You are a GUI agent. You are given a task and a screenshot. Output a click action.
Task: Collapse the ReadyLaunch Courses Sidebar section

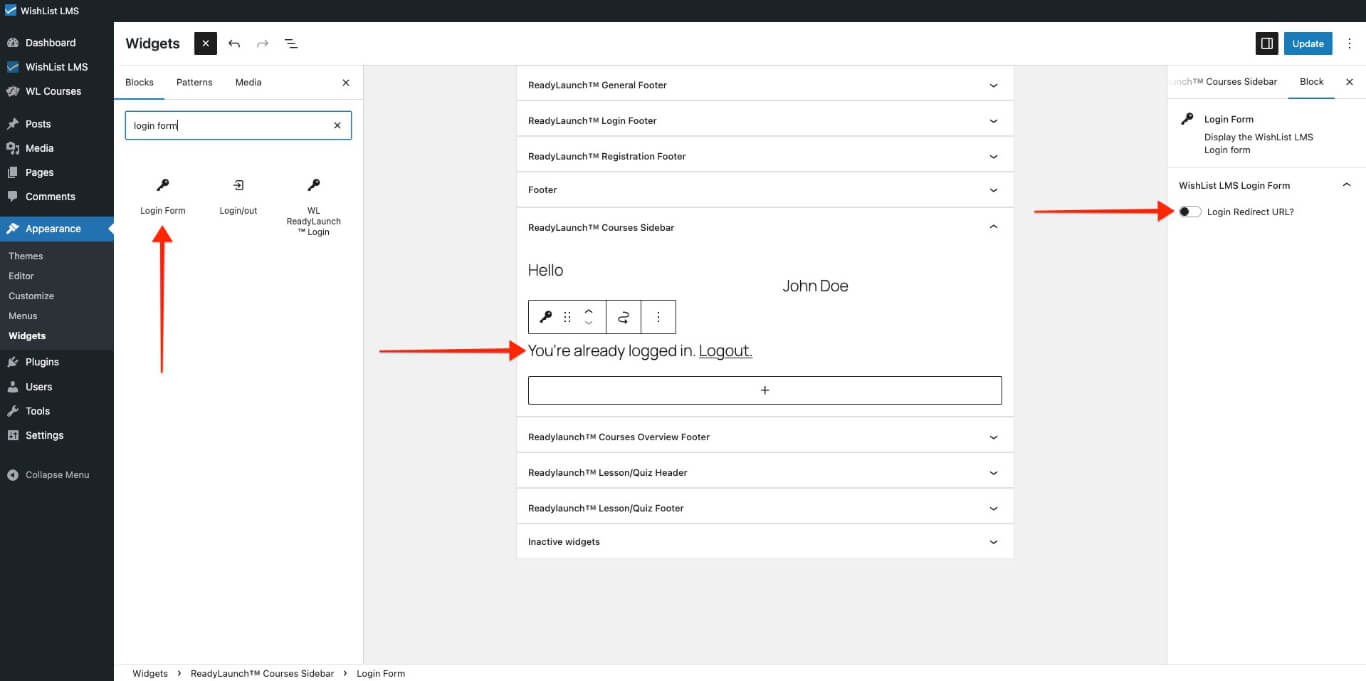point(993,226)
